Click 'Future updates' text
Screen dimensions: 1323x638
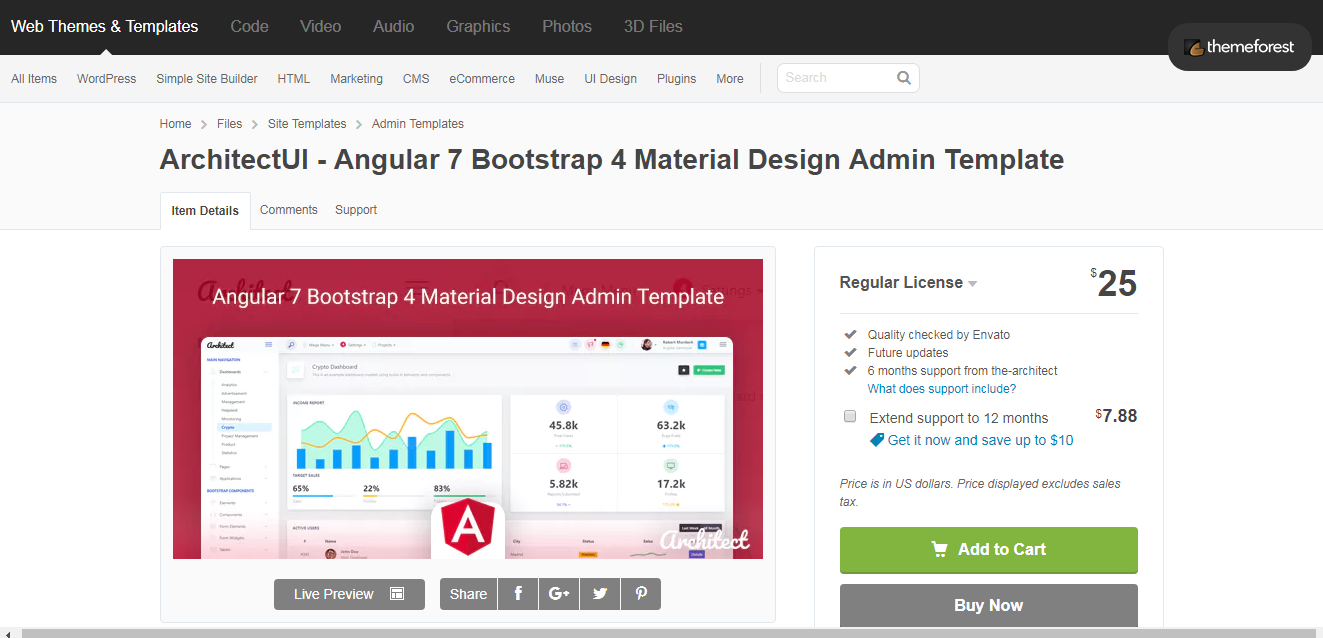[x=908, y=353]
